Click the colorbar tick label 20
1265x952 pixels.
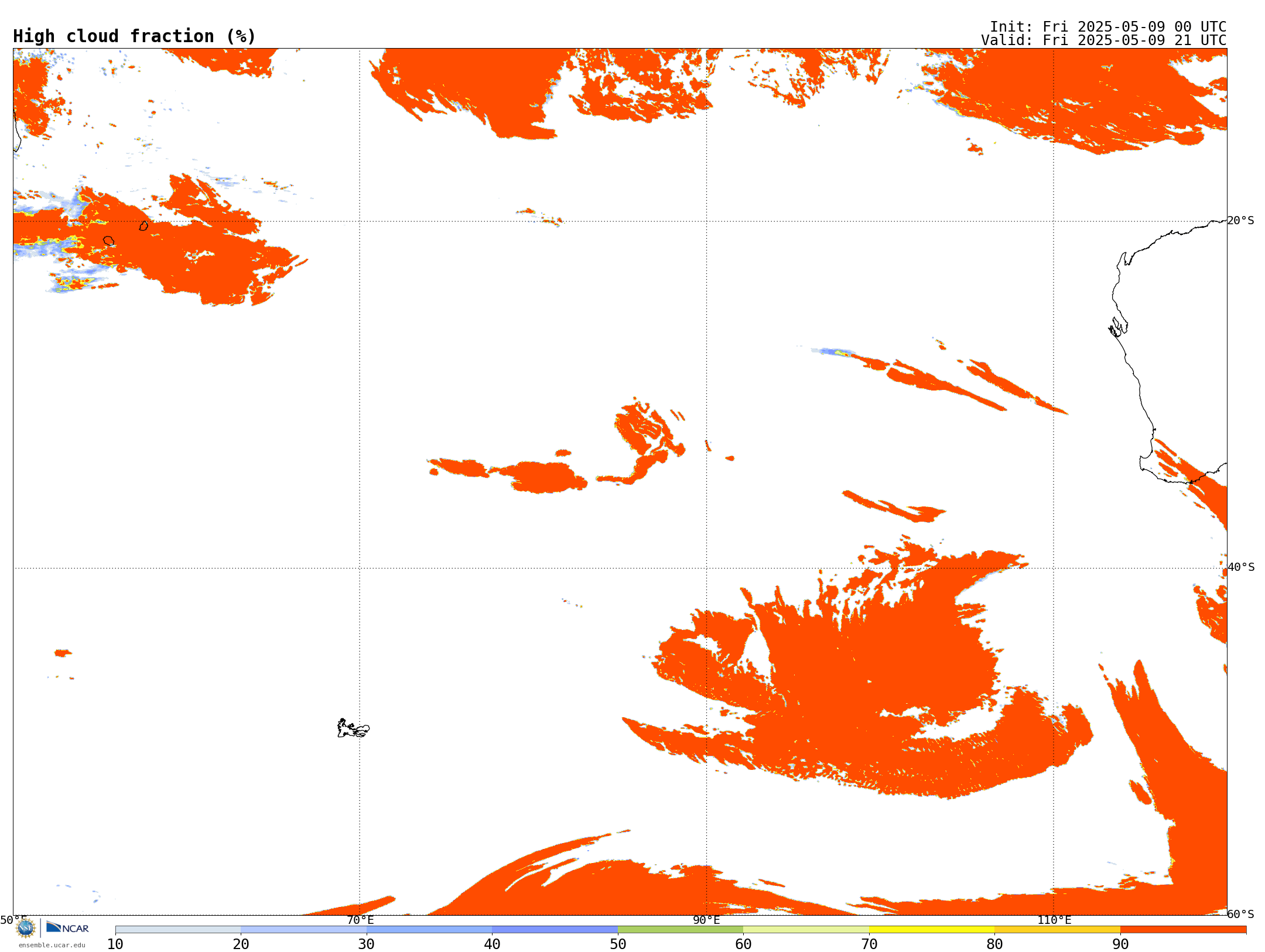tap(241, 944)
